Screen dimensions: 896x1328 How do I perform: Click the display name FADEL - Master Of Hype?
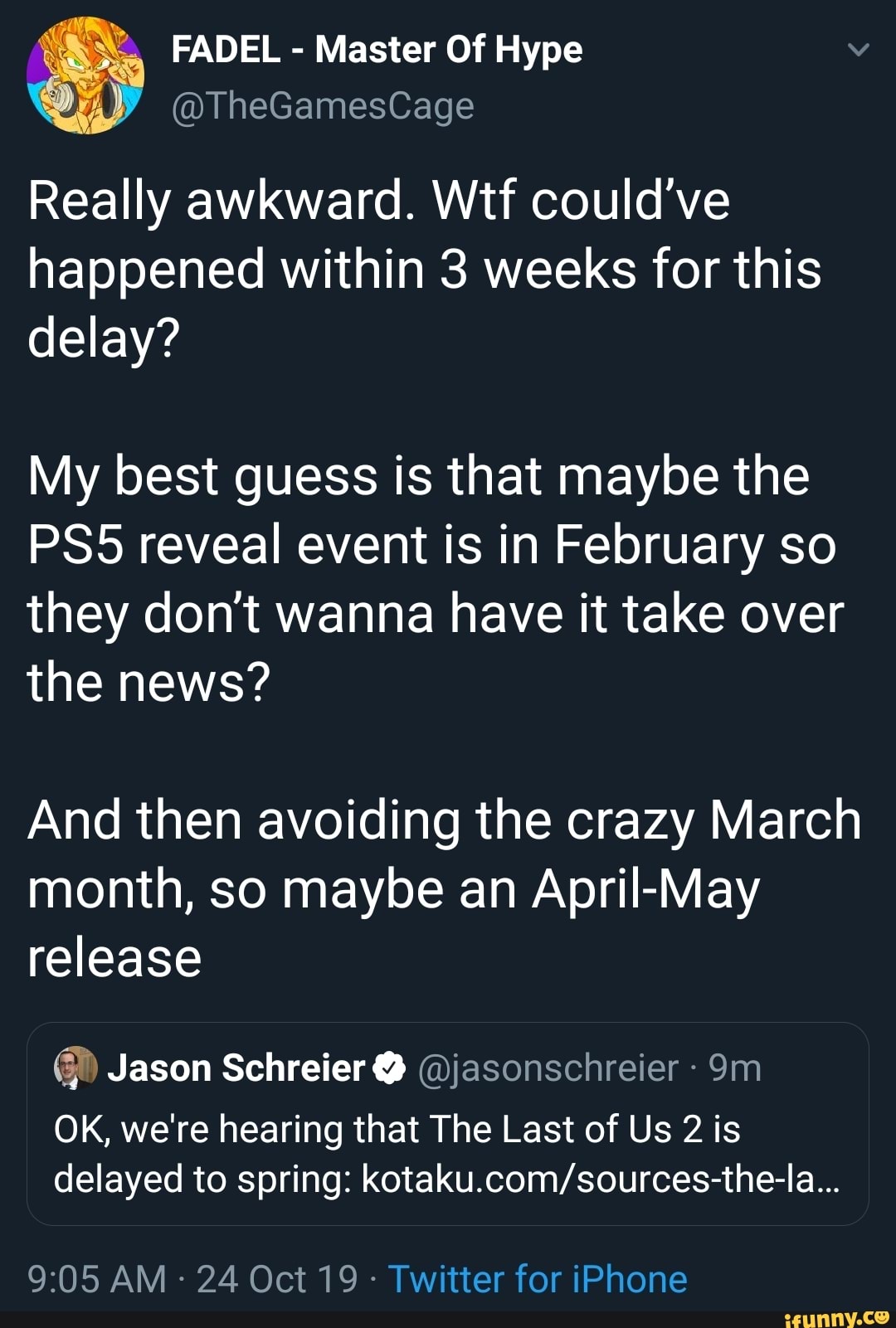(x=376, y=50)
